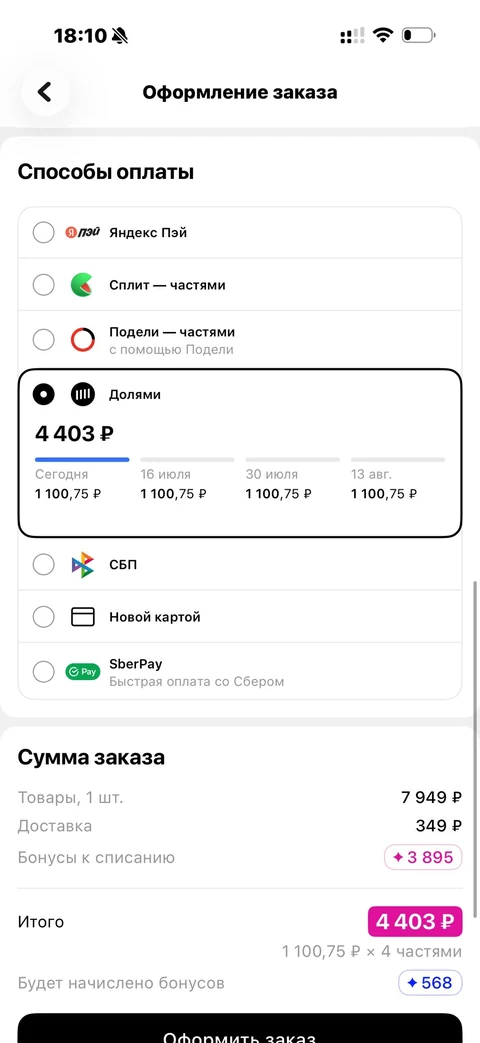Choose the Новой картой payment option

tap(240, 617)
